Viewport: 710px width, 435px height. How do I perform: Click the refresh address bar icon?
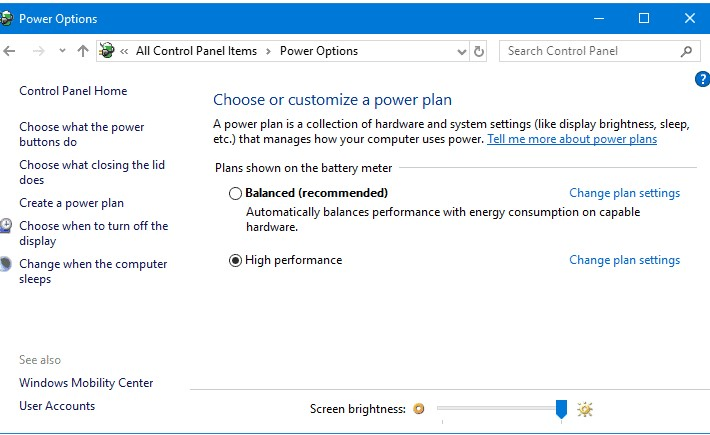pos(479,51)
